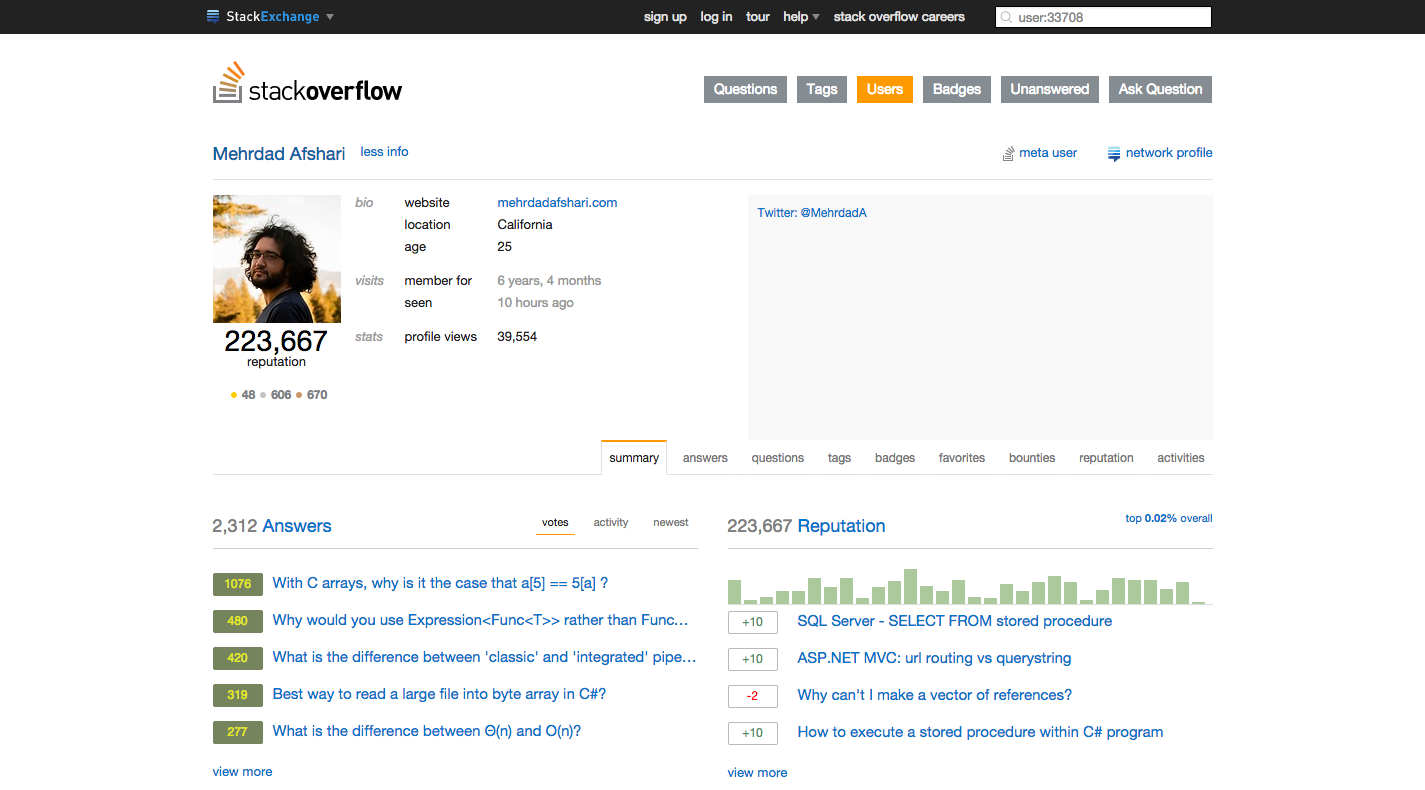Click the tallest reputation graph bar

tap(910, 587)
